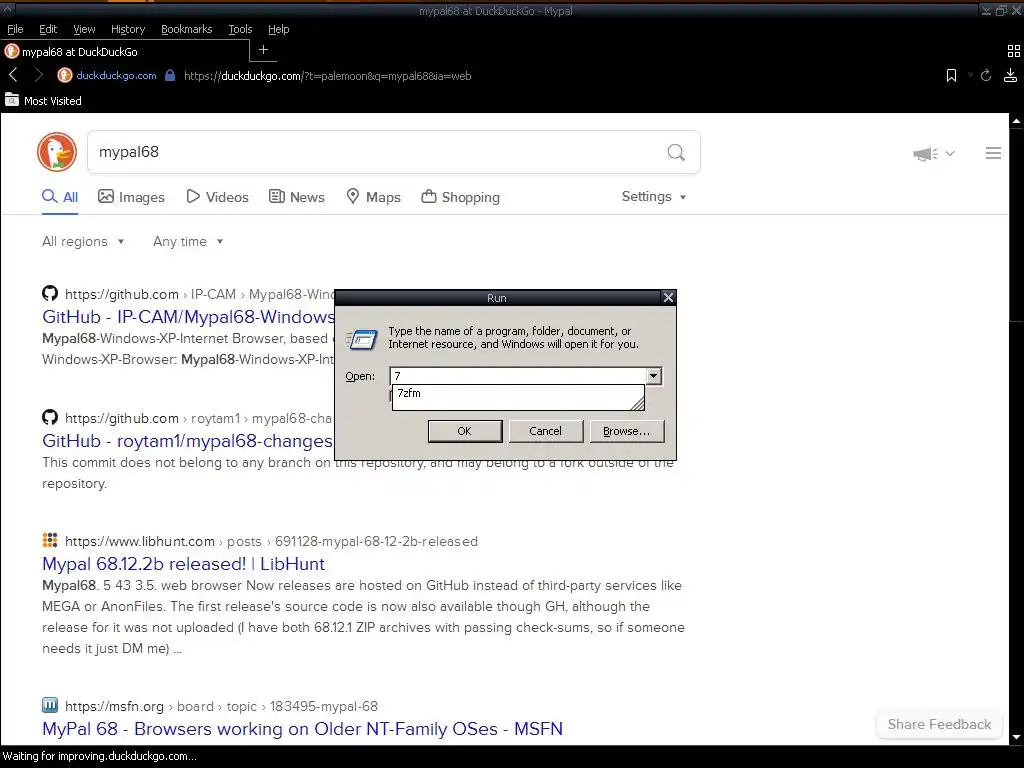
Task: Switch to the Videos tab
Action: click(x=217, y=197)
